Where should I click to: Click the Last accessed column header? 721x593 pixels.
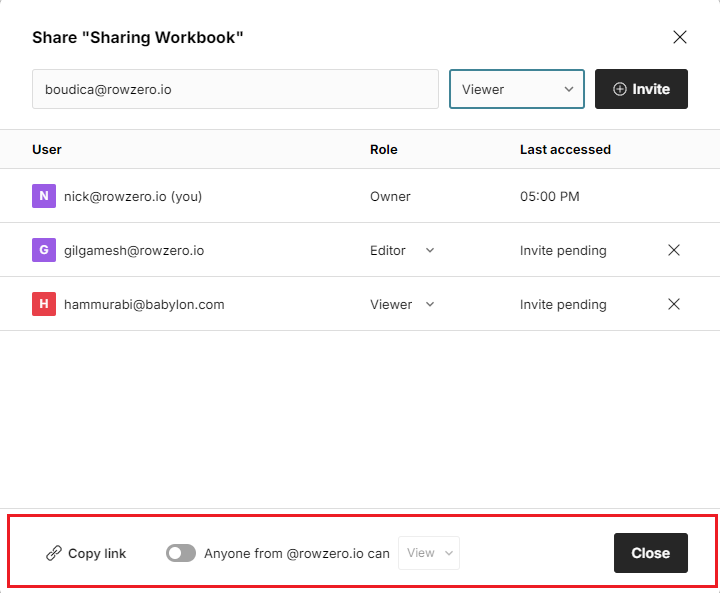[x=565, y=149]
